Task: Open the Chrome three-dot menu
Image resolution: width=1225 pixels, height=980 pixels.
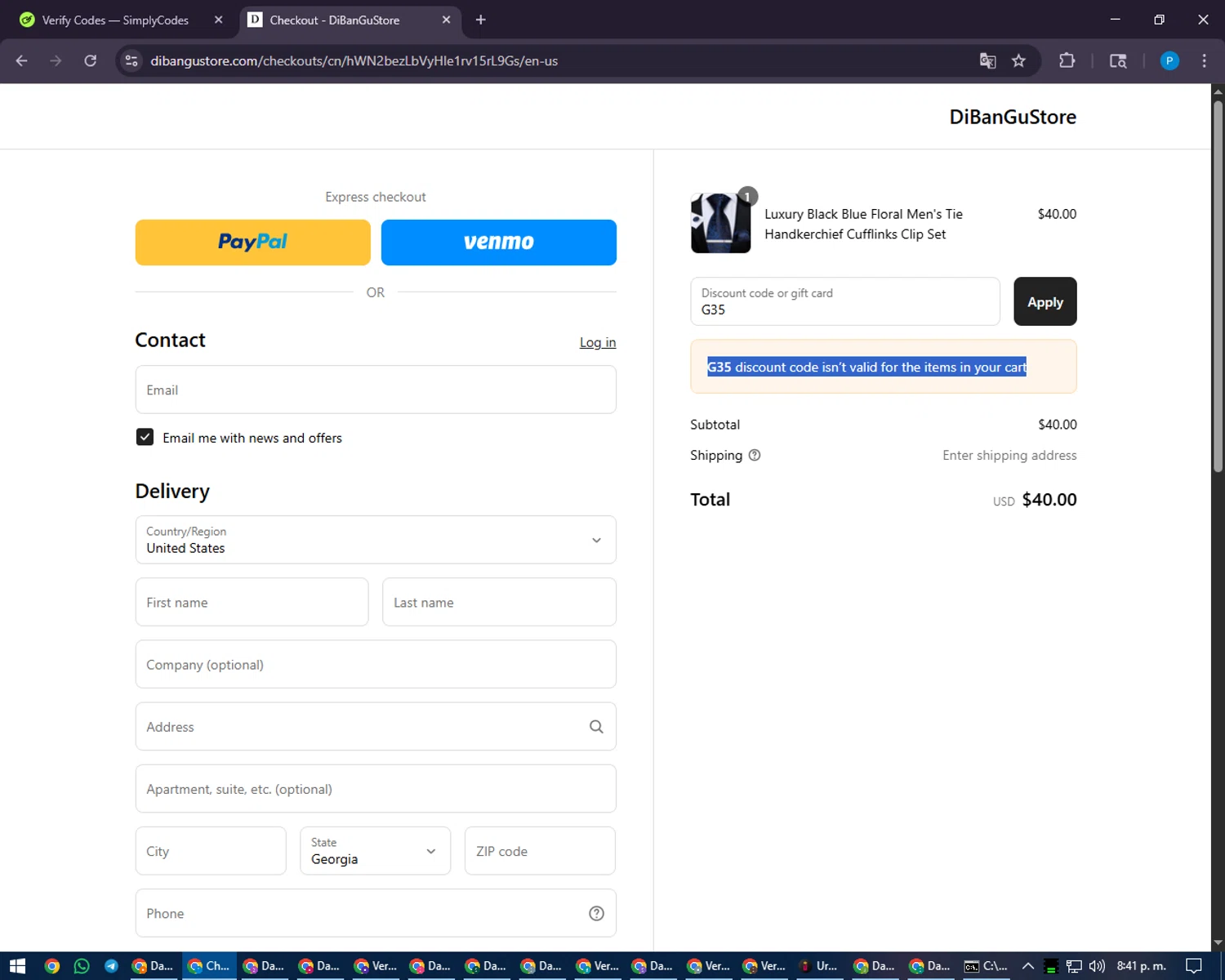Action: [1204, 60]
